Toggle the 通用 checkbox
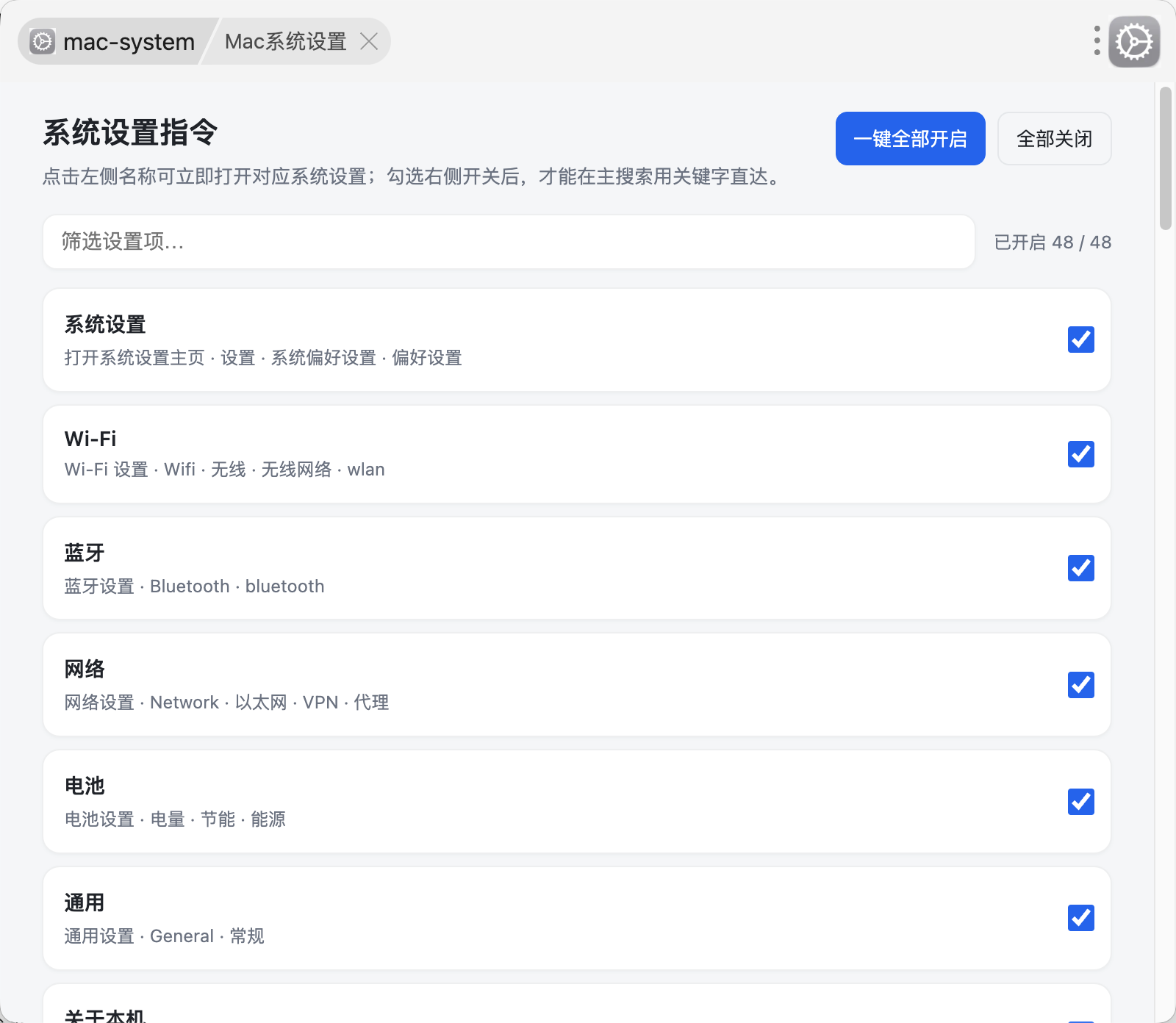Image resolution: width=1176 pixels, height=1023 pixels. click(1080, 918)
